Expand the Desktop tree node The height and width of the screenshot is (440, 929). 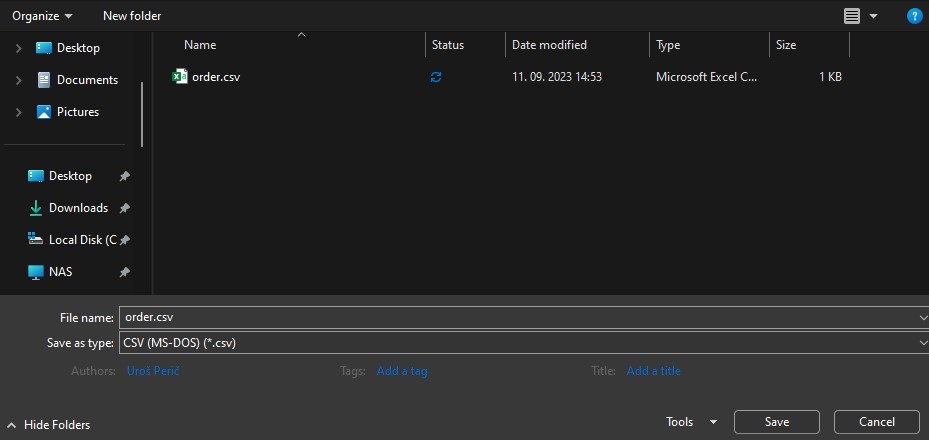[18, 48]
